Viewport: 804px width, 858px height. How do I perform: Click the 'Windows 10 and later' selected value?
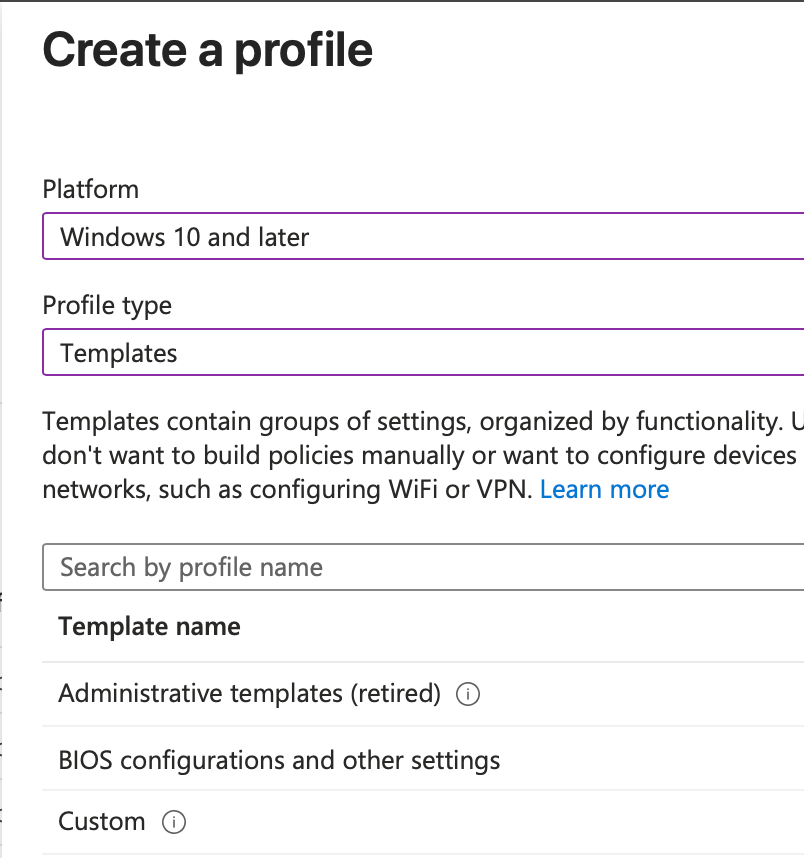(x=185, y=237)
